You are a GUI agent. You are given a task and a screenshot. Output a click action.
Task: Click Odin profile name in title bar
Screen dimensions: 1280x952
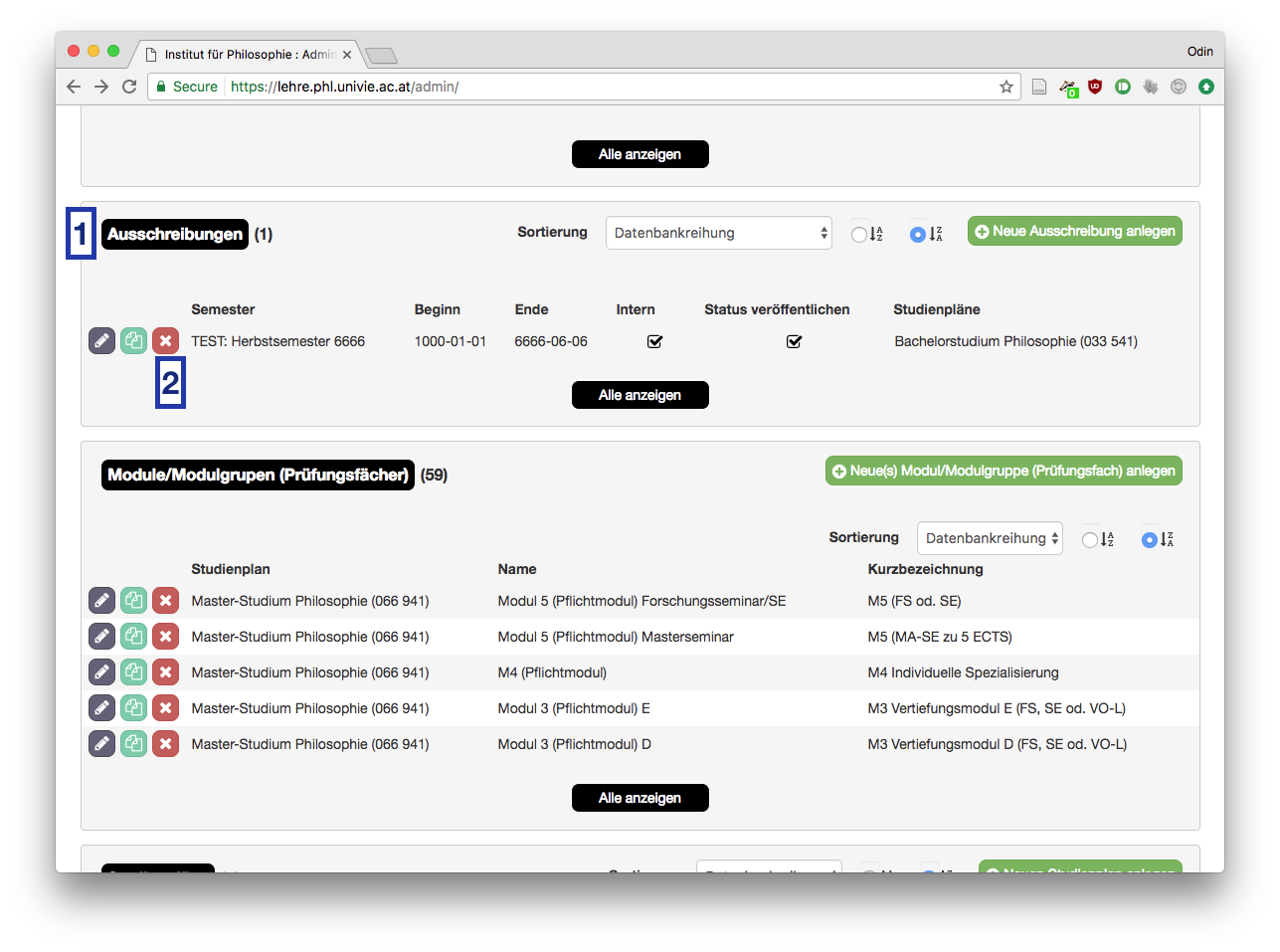[1200, 52]
